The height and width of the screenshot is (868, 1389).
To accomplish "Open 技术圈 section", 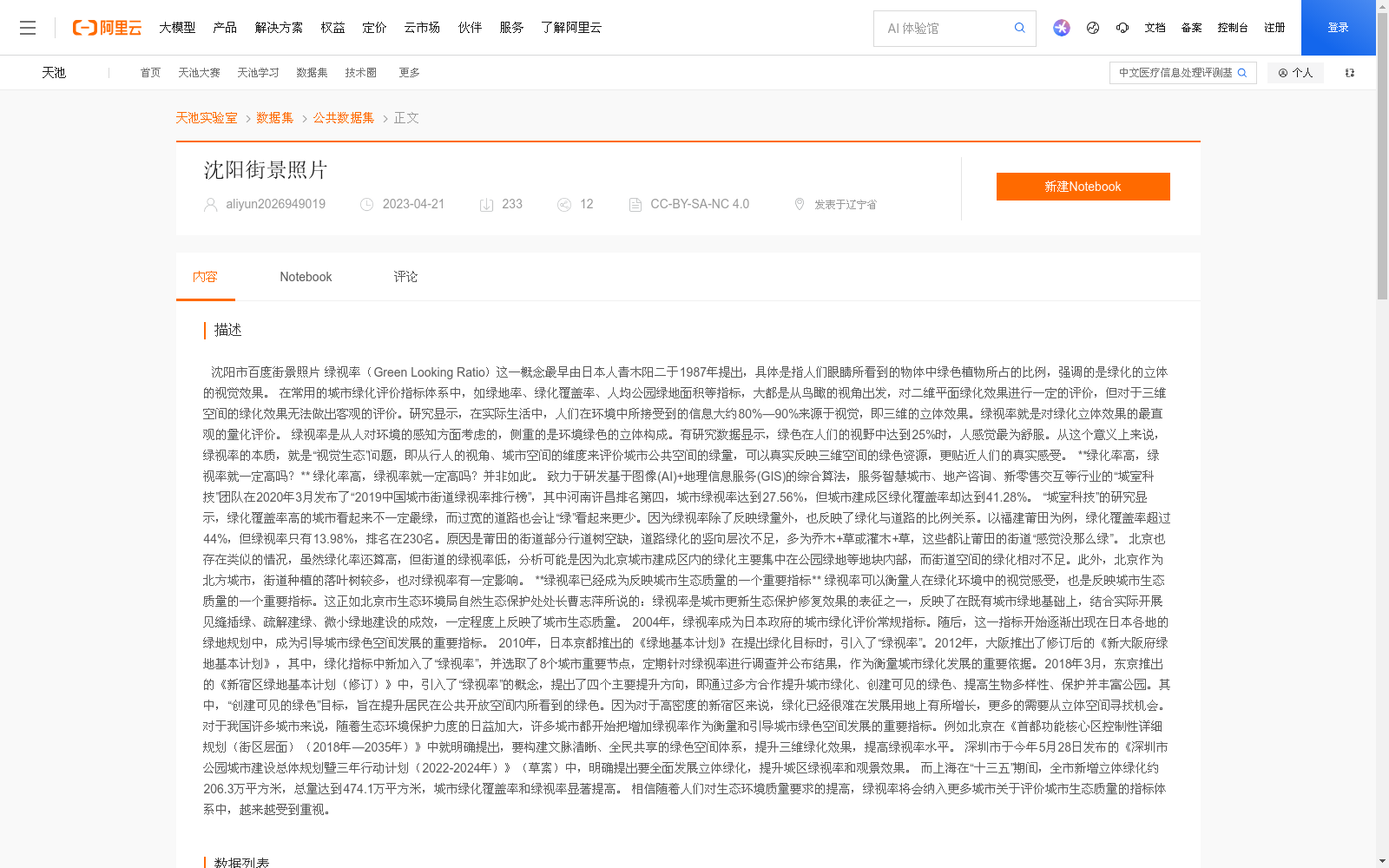I will (360, 73).
